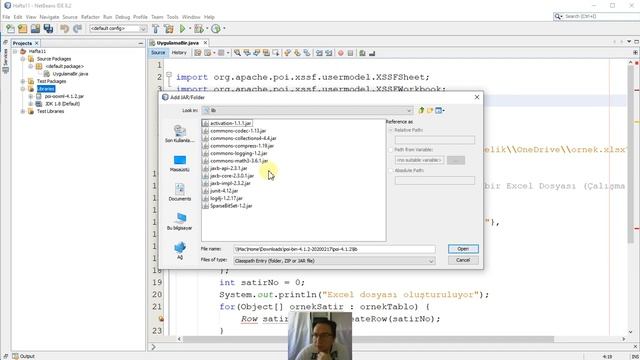Create a new folder in the dialog
The image size is (640, 360).
[x=430, y=110]
